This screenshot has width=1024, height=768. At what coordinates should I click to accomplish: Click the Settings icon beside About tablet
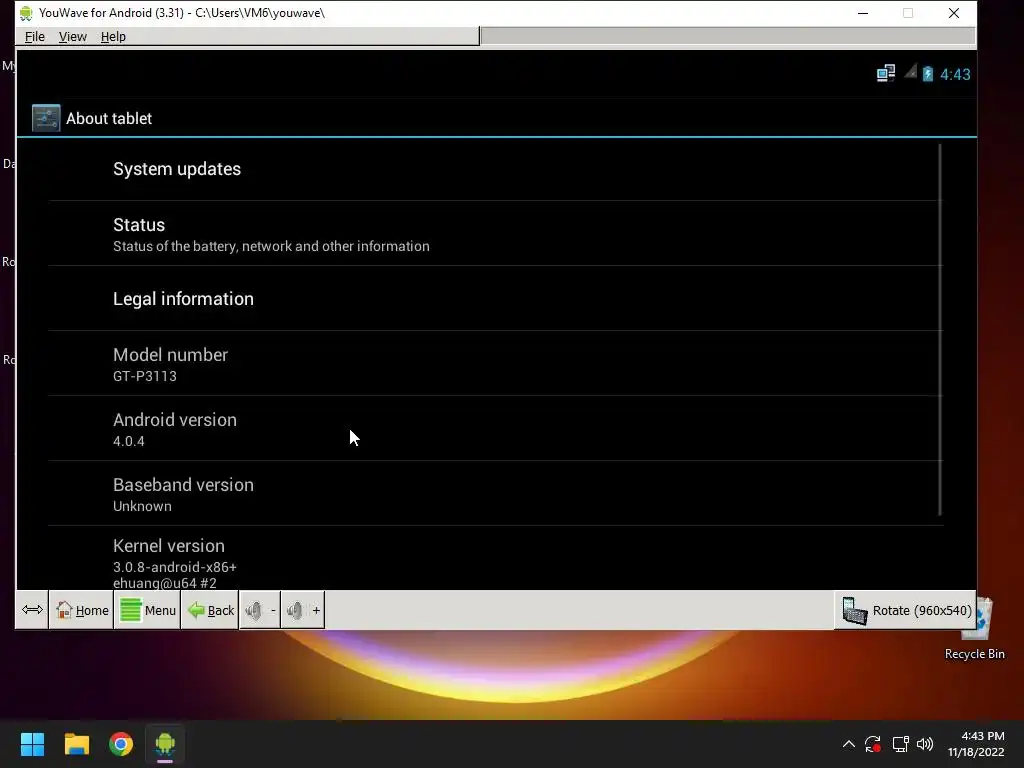[x=46, y=118]
